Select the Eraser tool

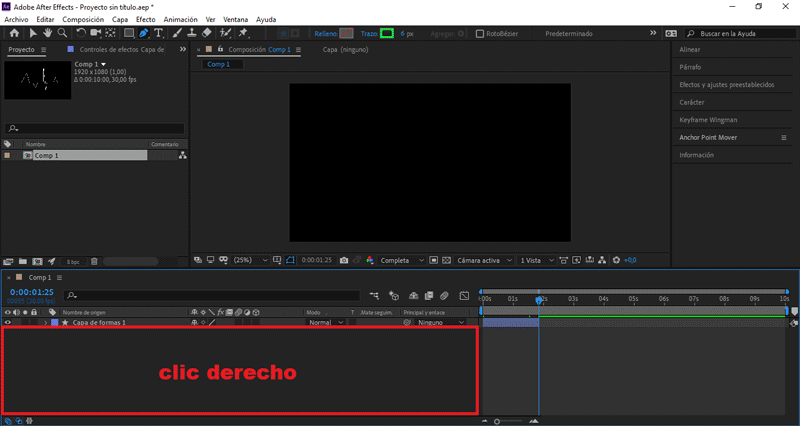click(207, 33)
